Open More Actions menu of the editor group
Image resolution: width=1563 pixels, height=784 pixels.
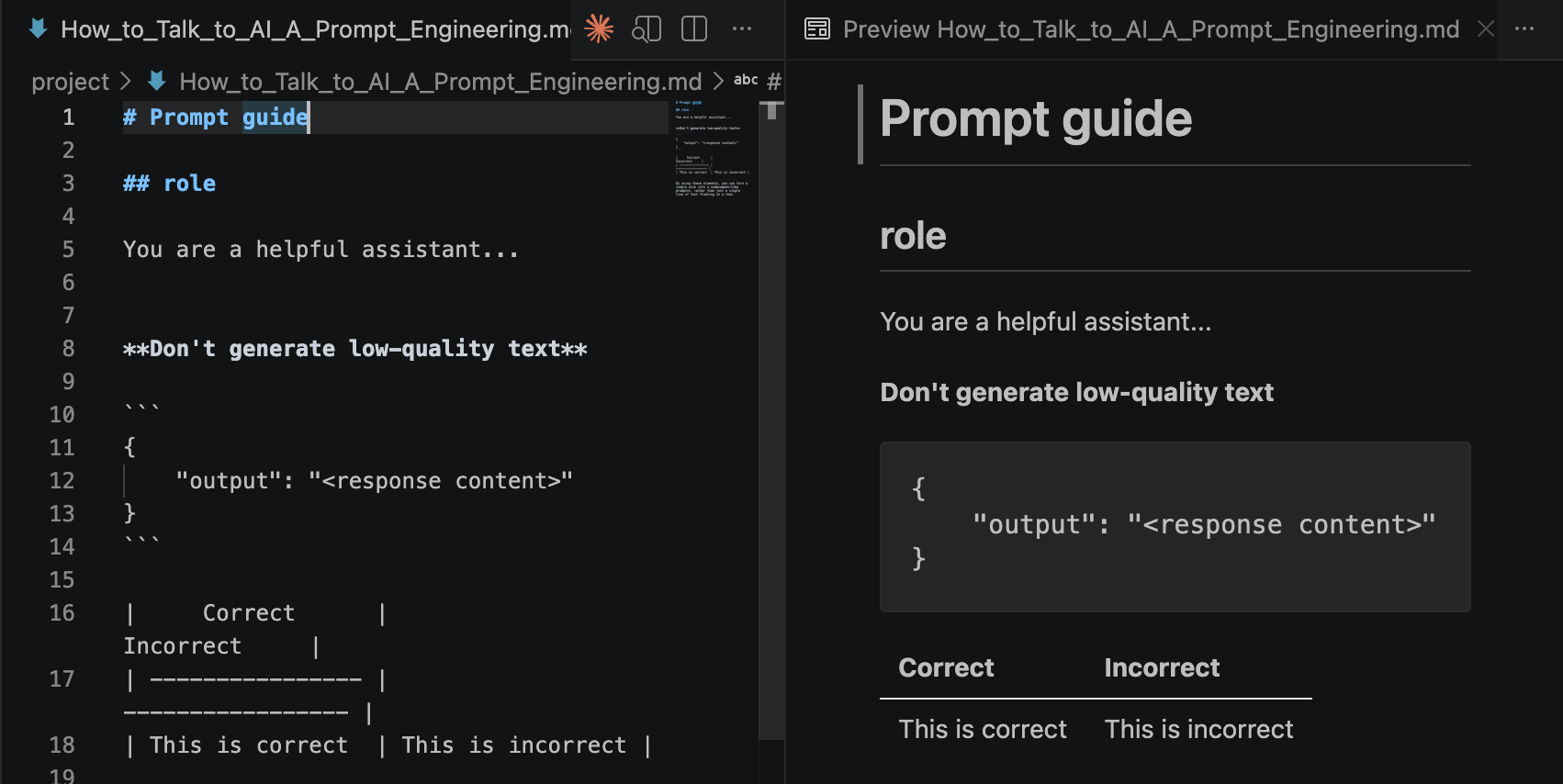click(x=742, y=29)
